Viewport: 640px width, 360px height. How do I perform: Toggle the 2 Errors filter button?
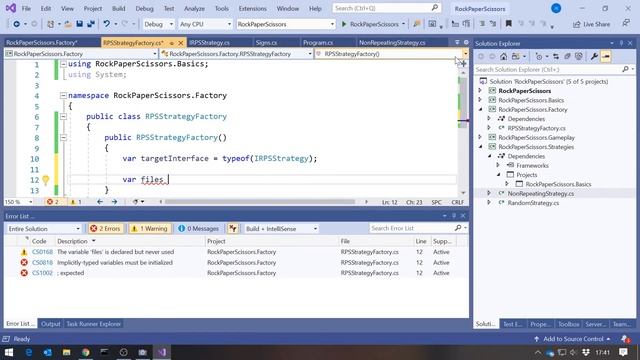[x=106, y=229]
